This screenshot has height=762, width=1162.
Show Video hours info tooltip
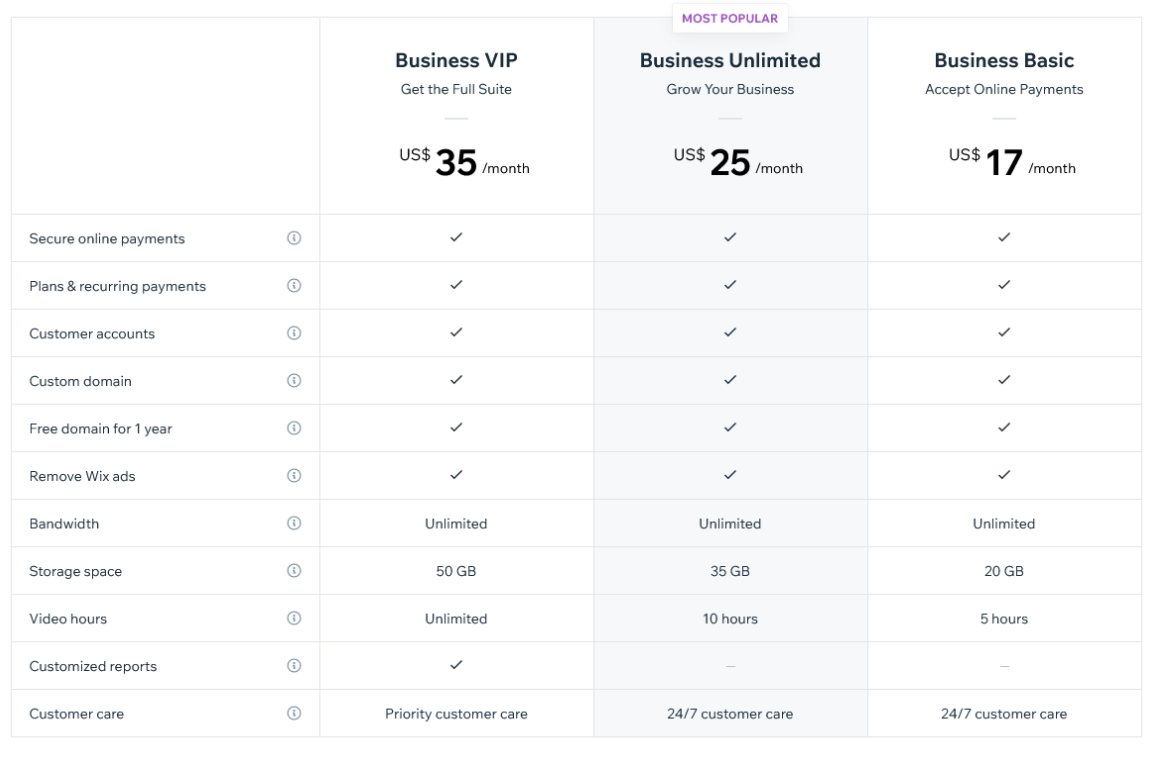click(x=294, y=618)
